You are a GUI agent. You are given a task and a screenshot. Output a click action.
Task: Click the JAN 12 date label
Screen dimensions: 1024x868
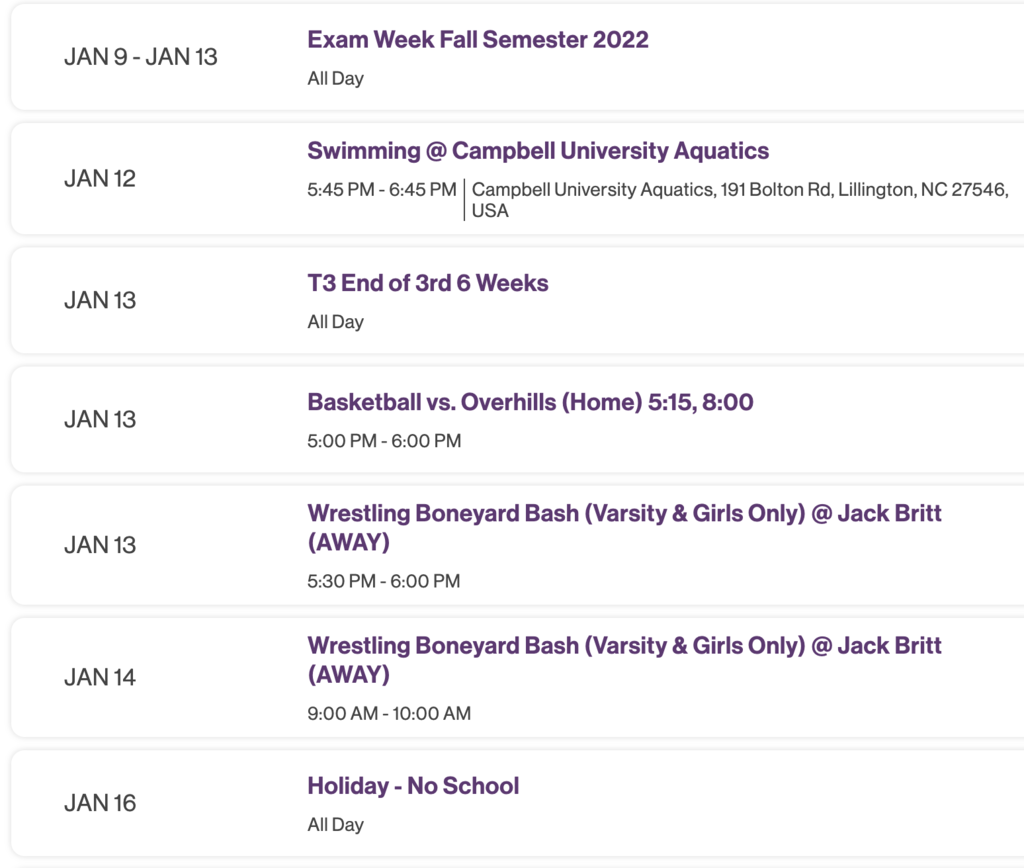99,178
